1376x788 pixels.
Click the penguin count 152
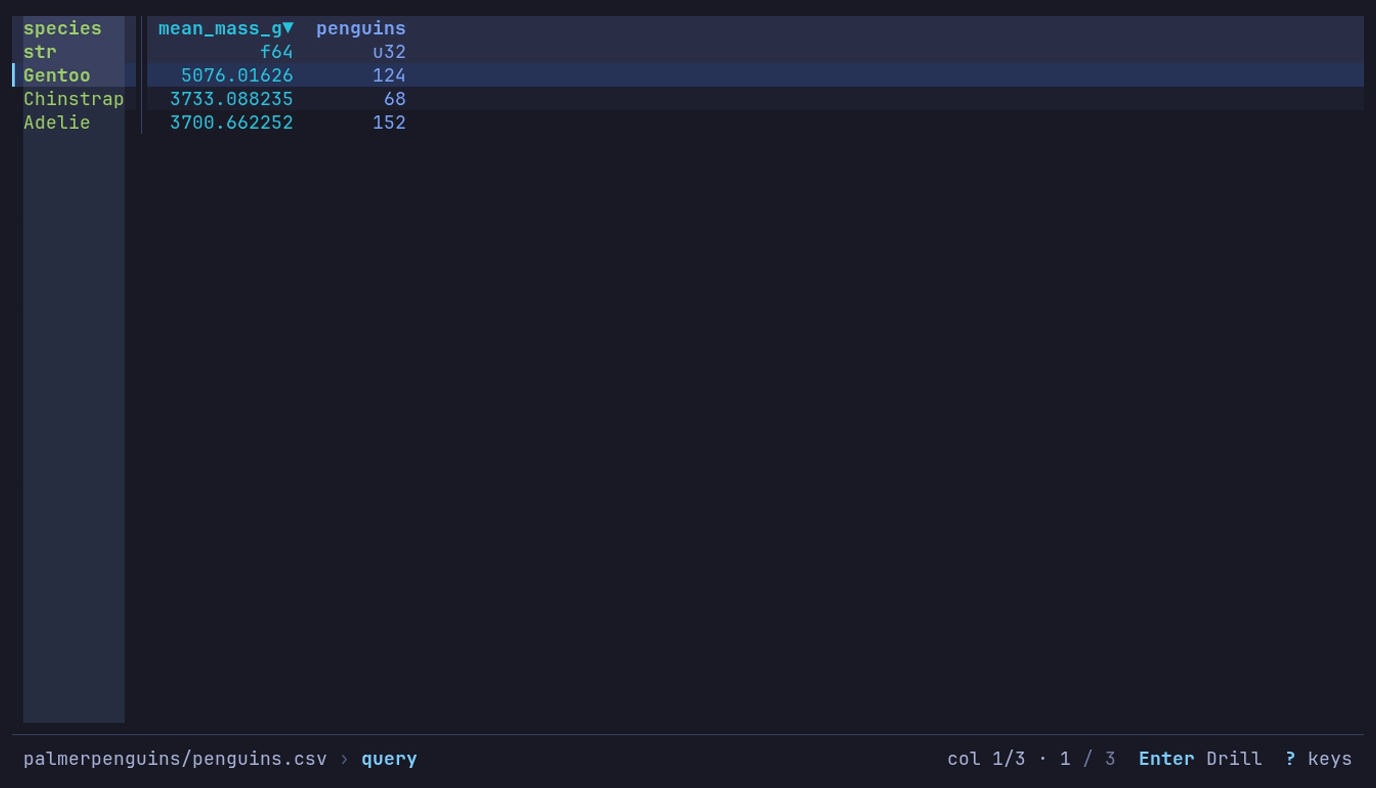(x=389, y=122)
